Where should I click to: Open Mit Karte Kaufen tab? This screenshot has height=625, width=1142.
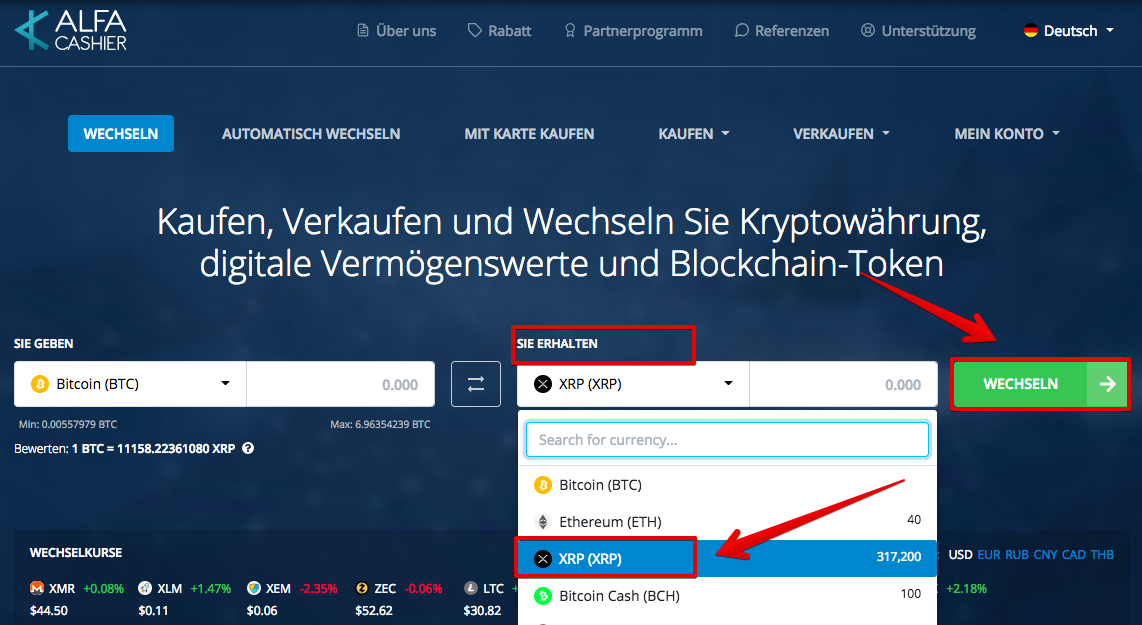[529, 134]
